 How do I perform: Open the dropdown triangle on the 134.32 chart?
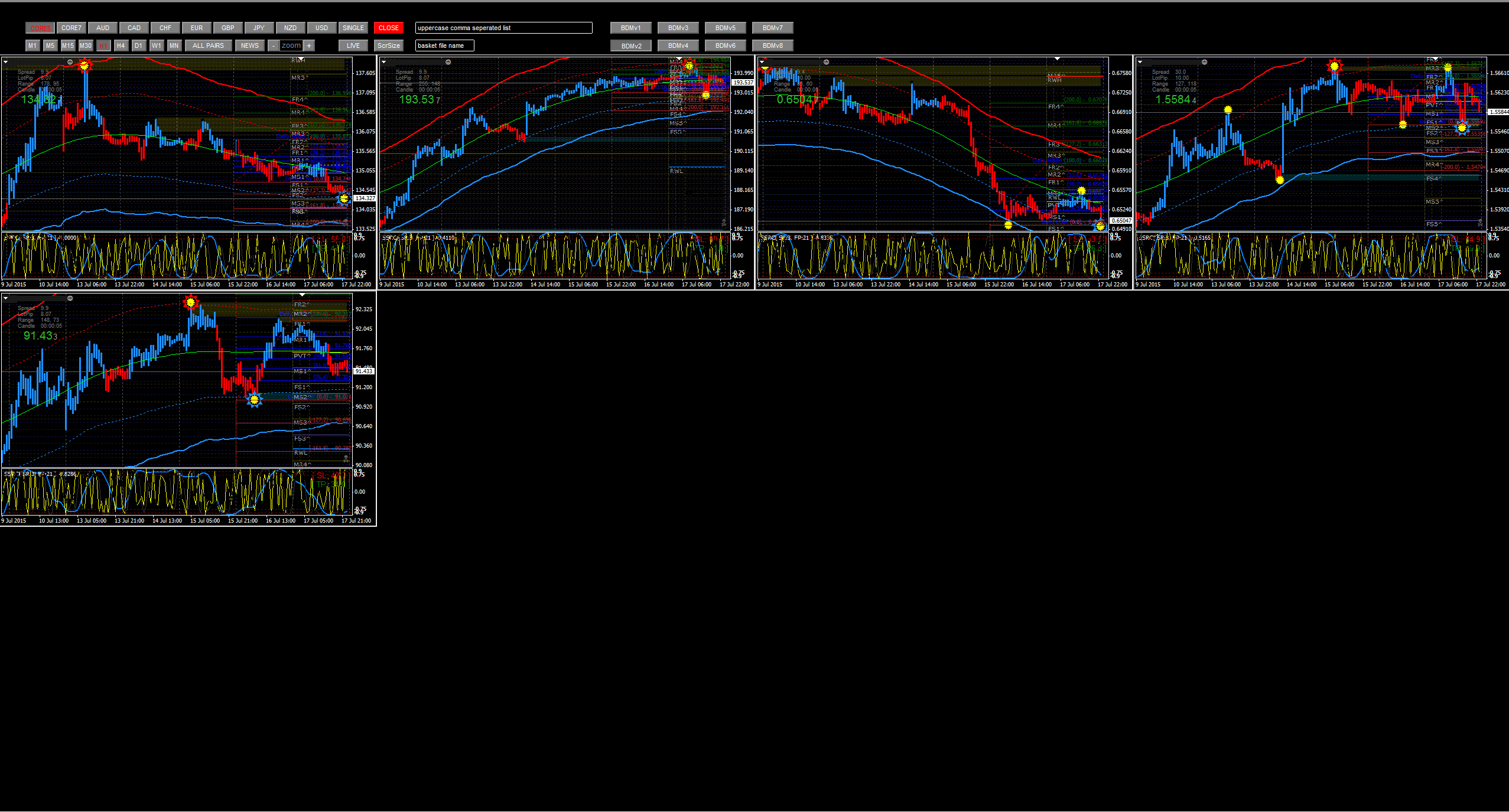point(5,61)
